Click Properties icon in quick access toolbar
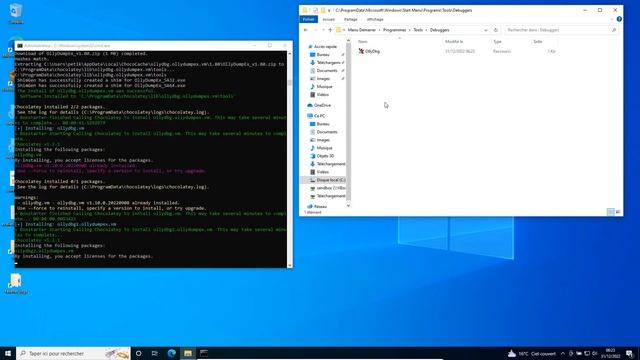640x360 pixels. (x=316, y=10)
